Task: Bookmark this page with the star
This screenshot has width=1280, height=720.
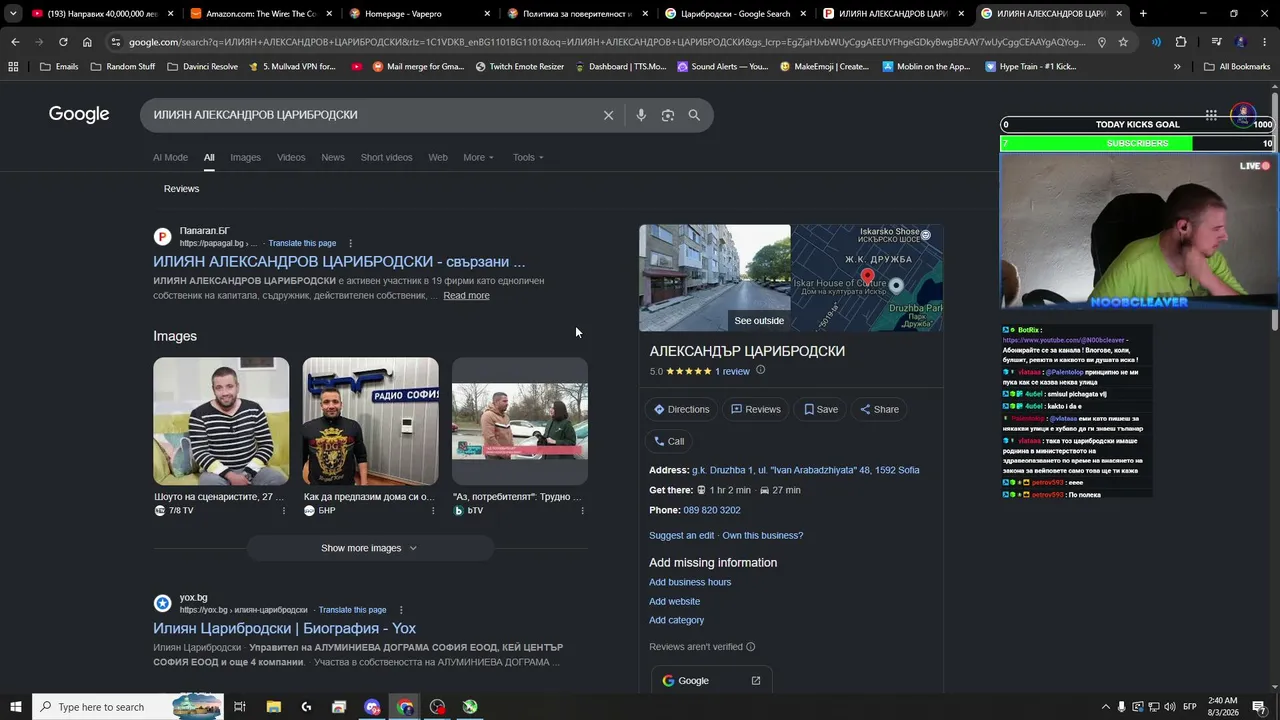Action: click(1123, 42)
